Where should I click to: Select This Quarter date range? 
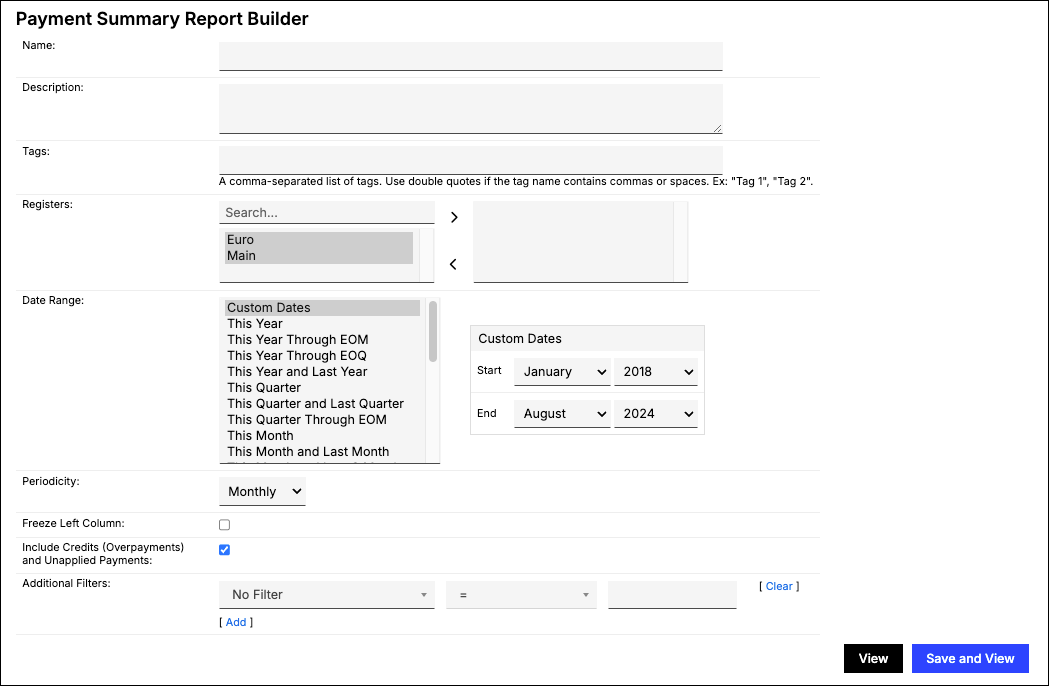[x=322, y=388]
